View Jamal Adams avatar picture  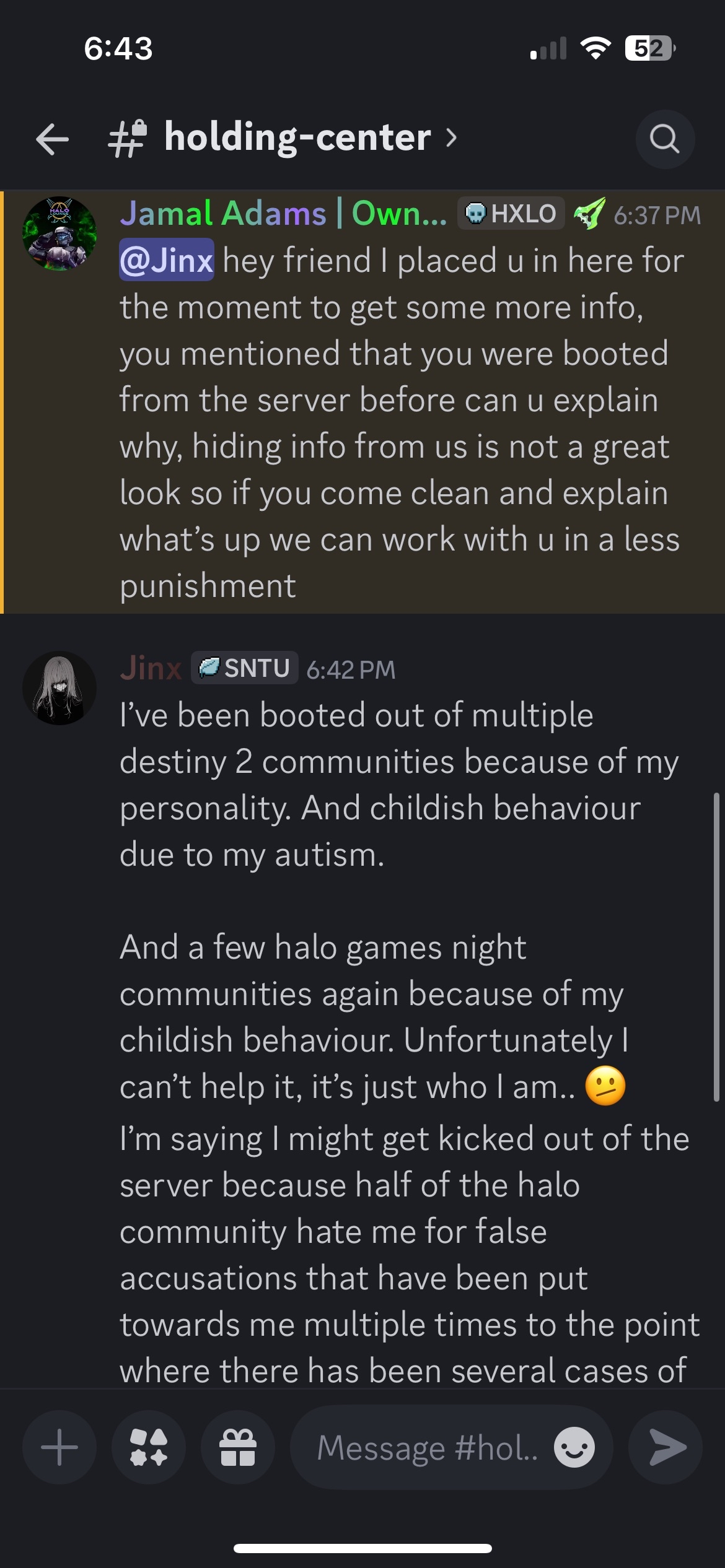(59, 233)
